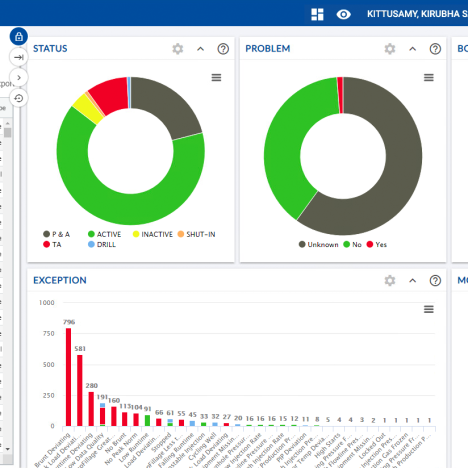Click the lock icon button
The image size is (468, 468).
click(19, 36)
